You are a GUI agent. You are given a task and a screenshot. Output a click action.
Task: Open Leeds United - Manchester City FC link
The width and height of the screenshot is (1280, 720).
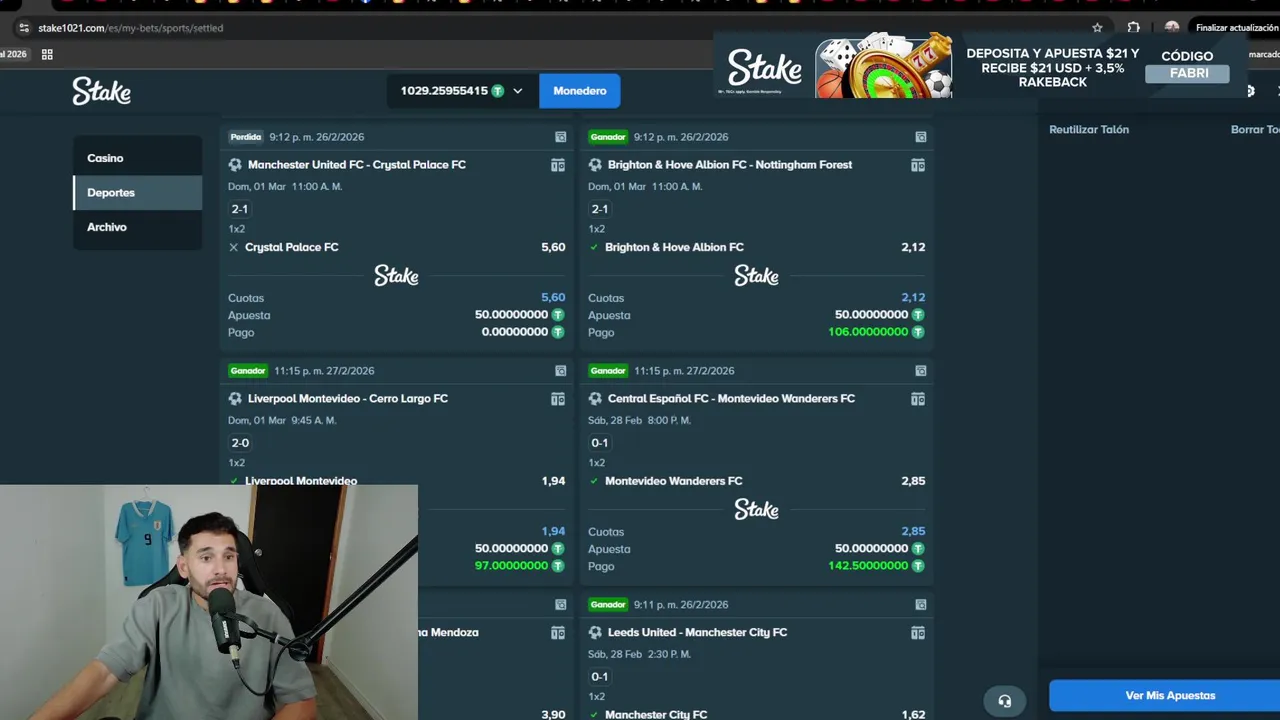[x=697, y=633]
